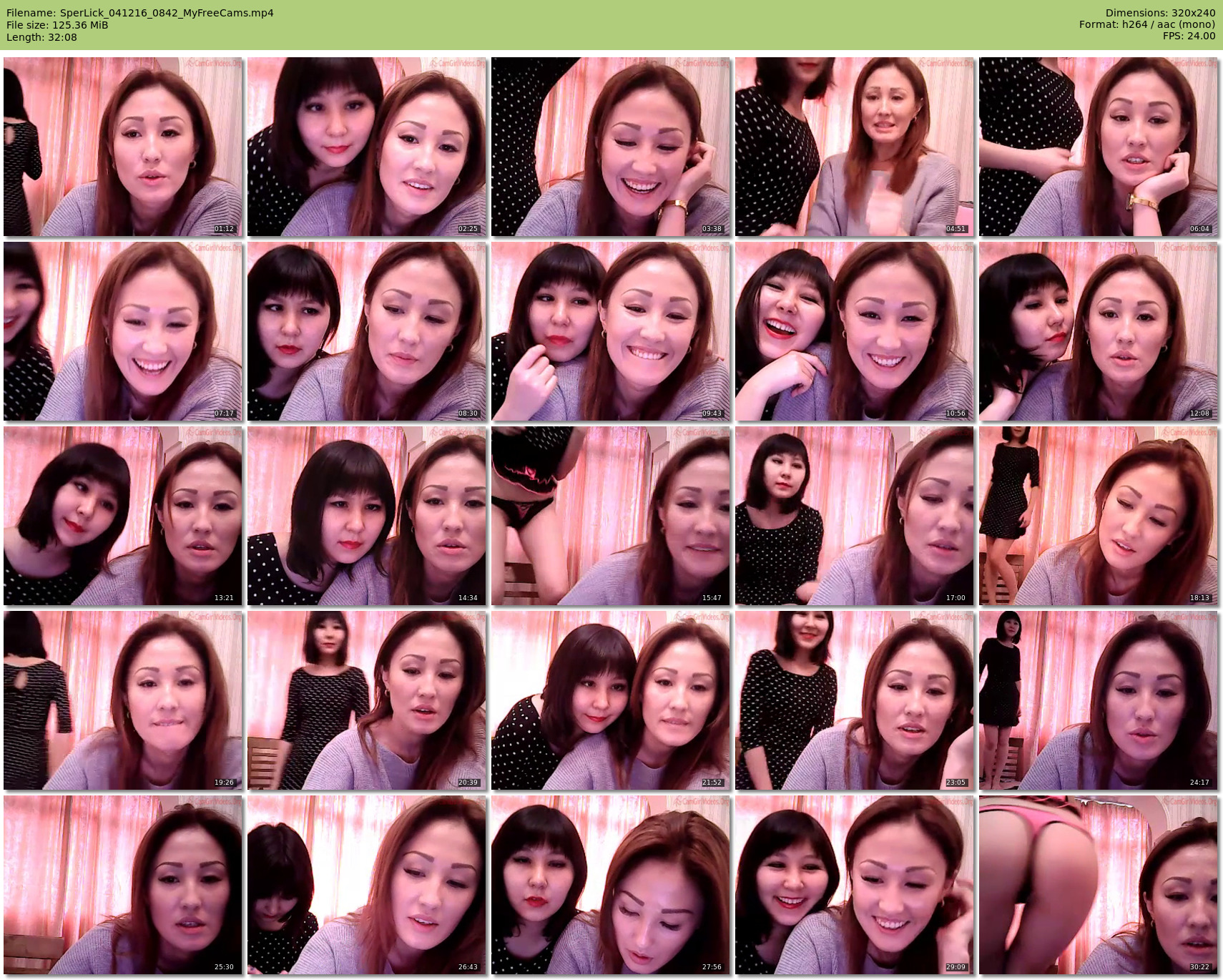Click the Length 32:08 line
This screenshot has height=980, width=1223.
(x=41, y=37)
